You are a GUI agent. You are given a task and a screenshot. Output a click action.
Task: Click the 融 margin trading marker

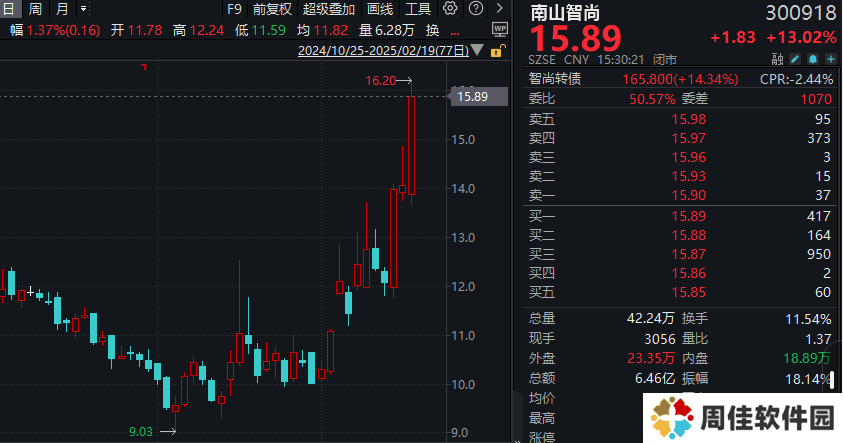pos(777,59)
